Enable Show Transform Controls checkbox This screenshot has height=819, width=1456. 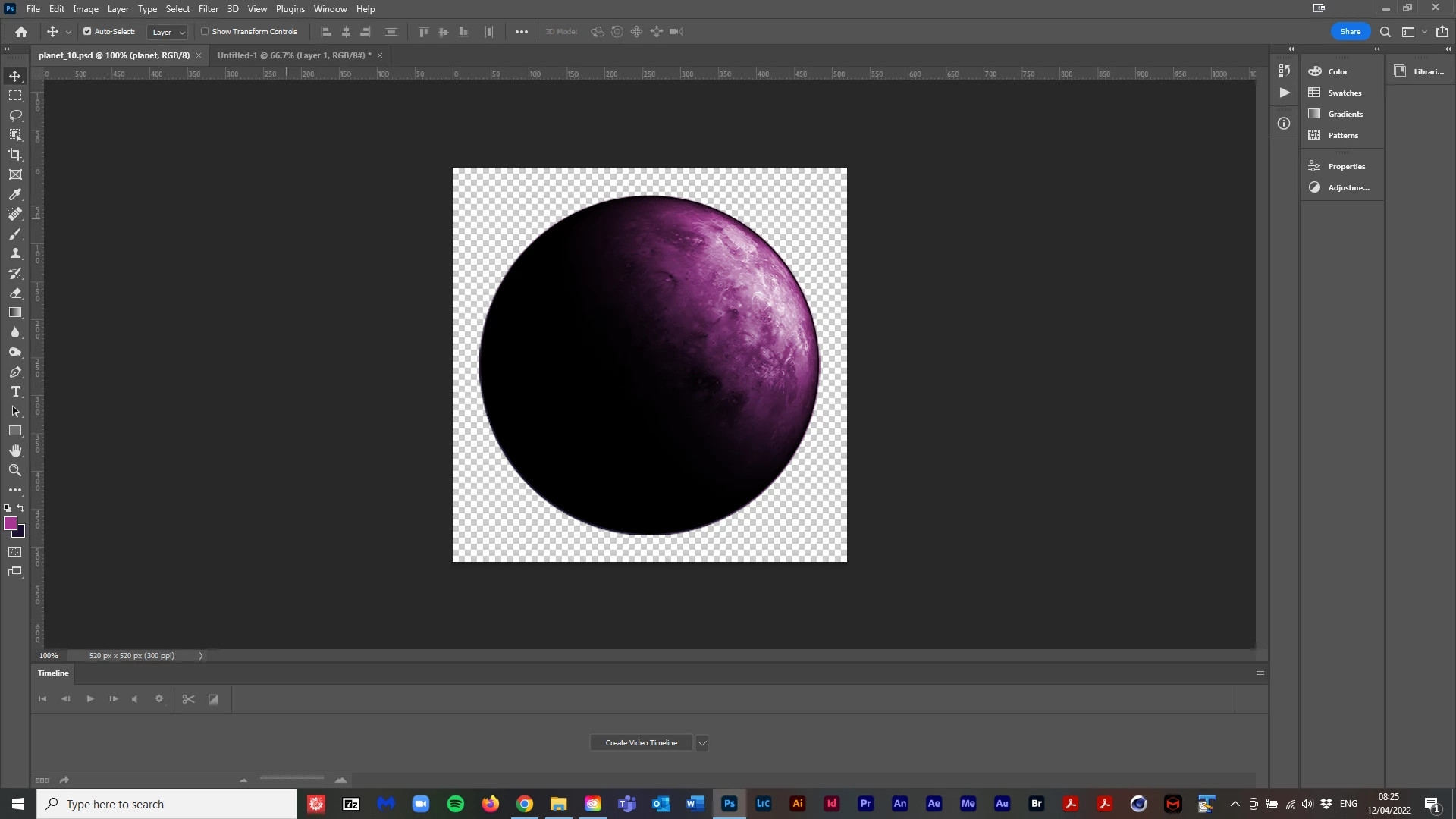pyautogui.click(x=205, y=32)
